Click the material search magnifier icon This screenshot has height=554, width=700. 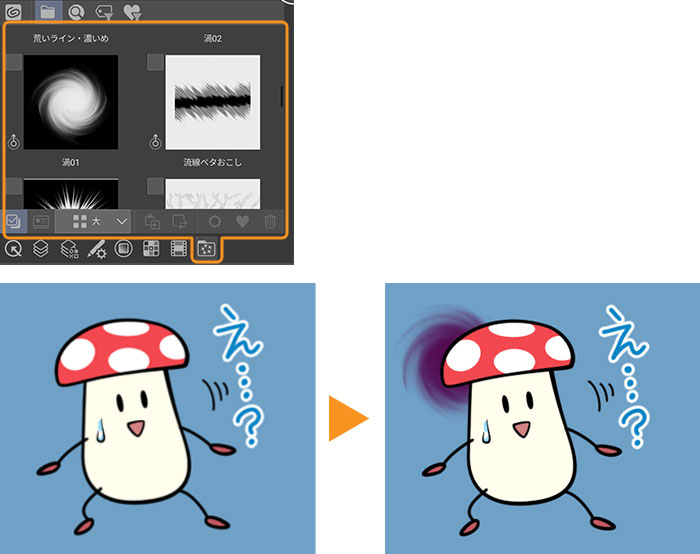click(76, 11)
